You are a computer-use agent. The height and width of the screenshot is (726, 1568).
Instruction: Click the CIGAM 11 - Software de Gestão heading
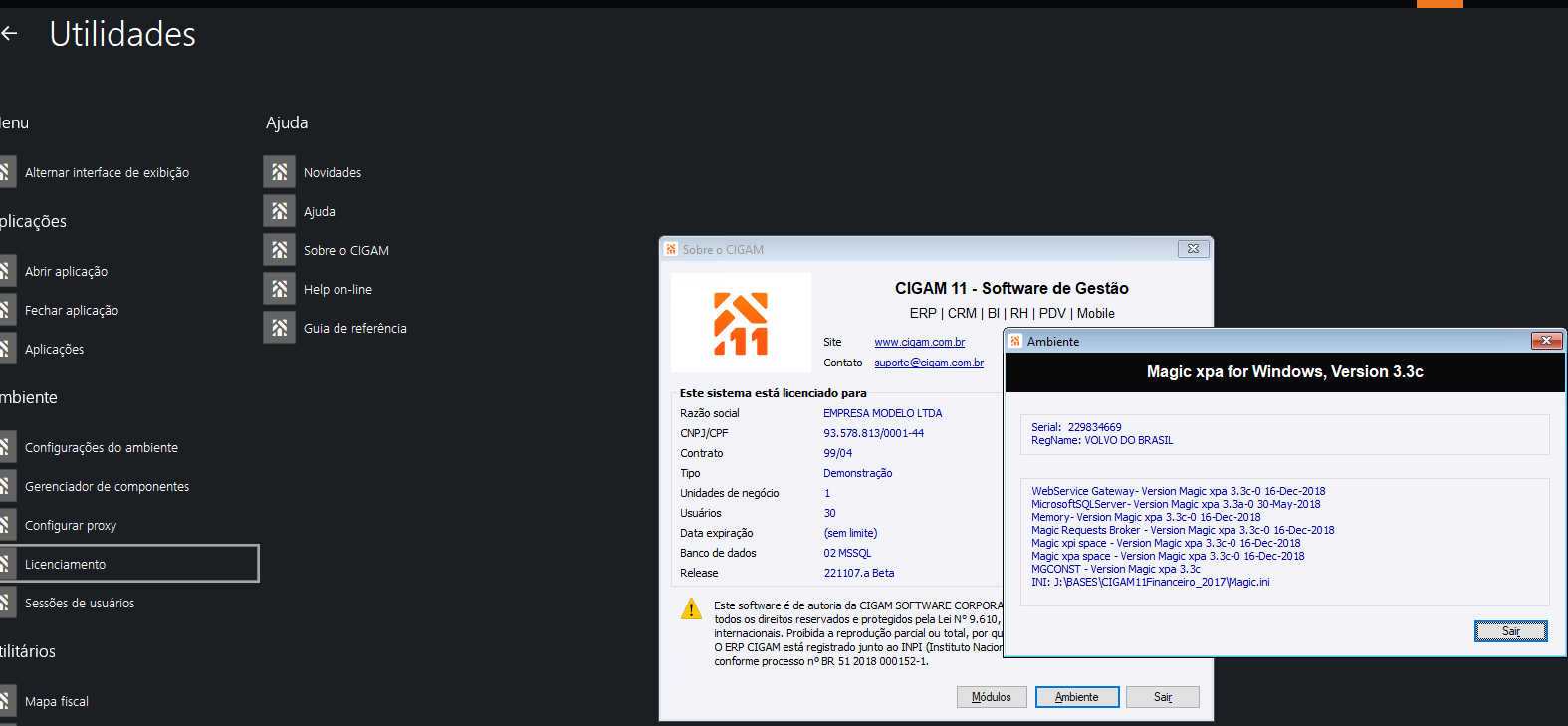point(1011,288)
